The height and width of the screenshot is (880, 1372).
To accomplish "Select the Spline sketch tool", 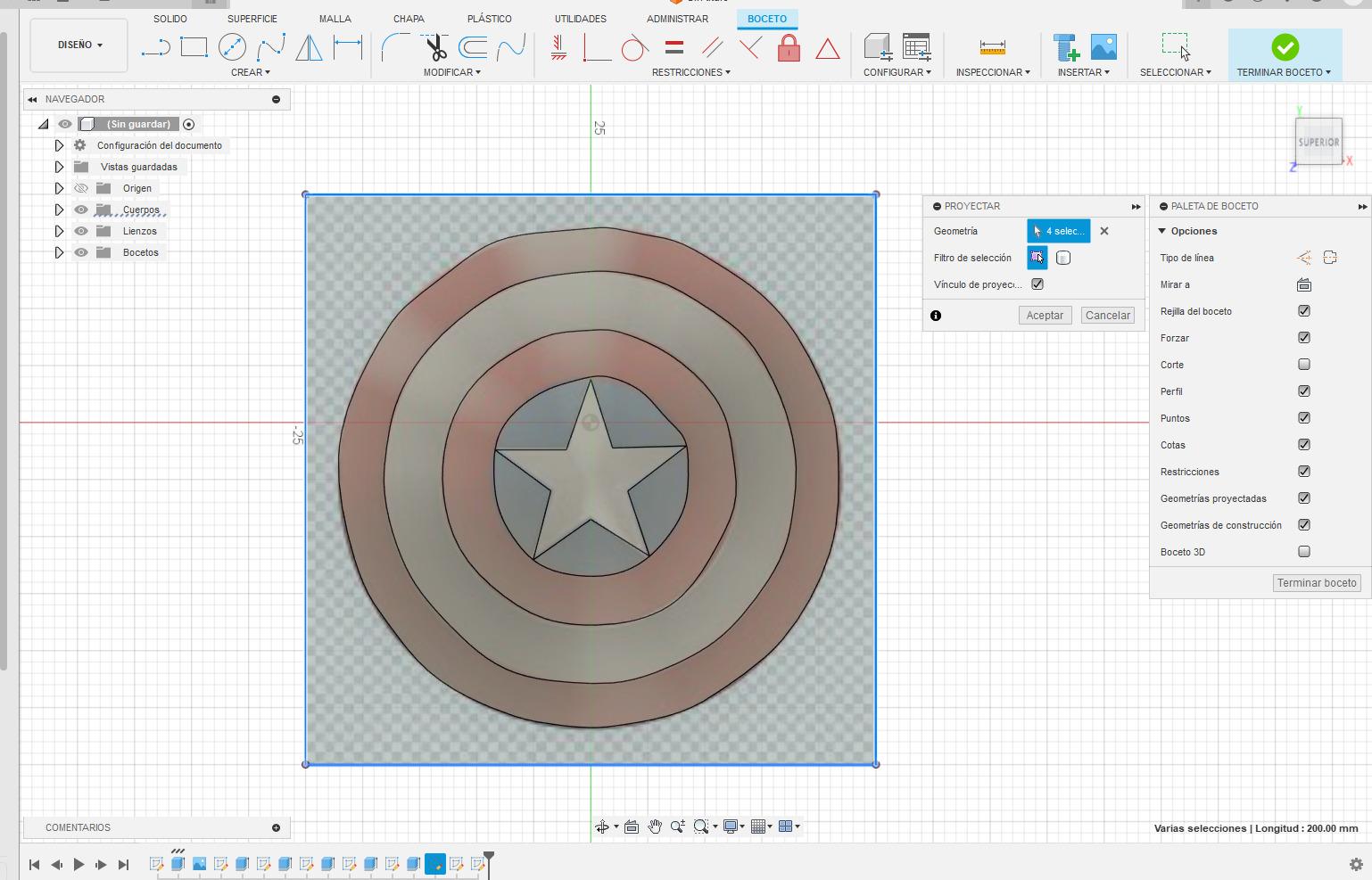I will (x=271, y=47).
